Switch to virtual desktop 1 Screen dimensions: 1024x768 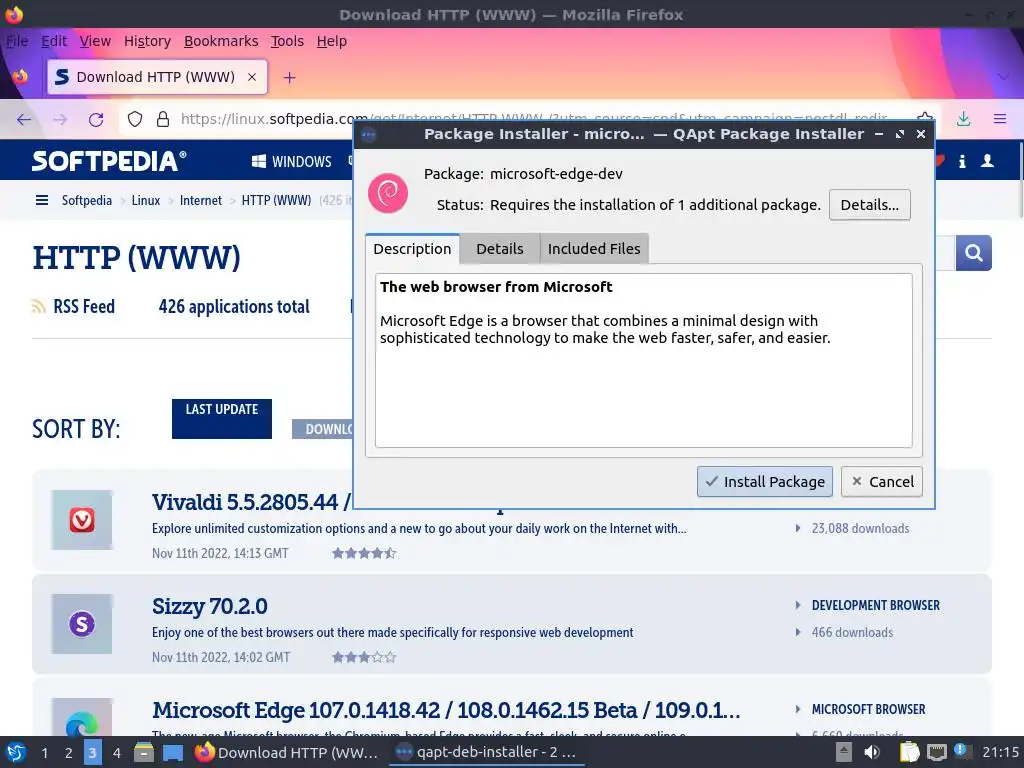(x=44, y=753)
